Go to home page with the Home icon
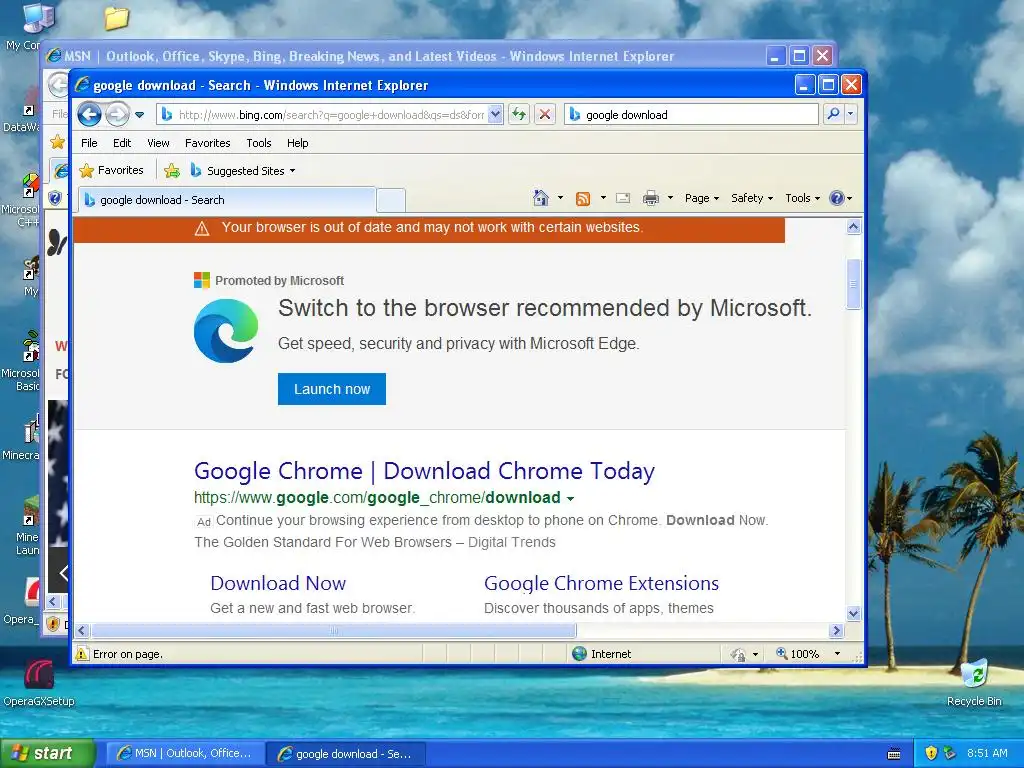 (541, 198)
